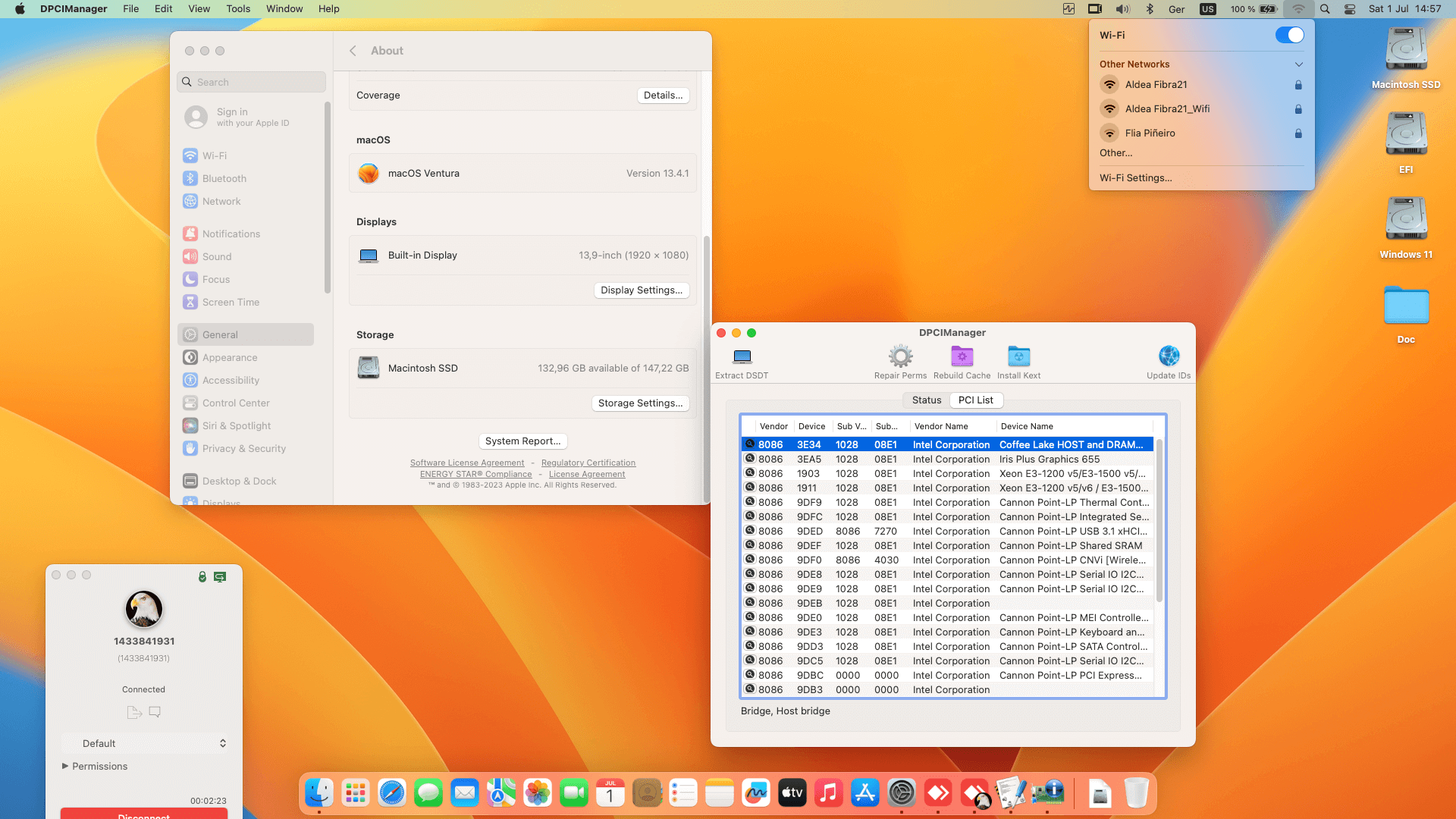1456x819 pixels.
Task: Click the green screen icon in AnyDesk window
Action: click(220, 577)
